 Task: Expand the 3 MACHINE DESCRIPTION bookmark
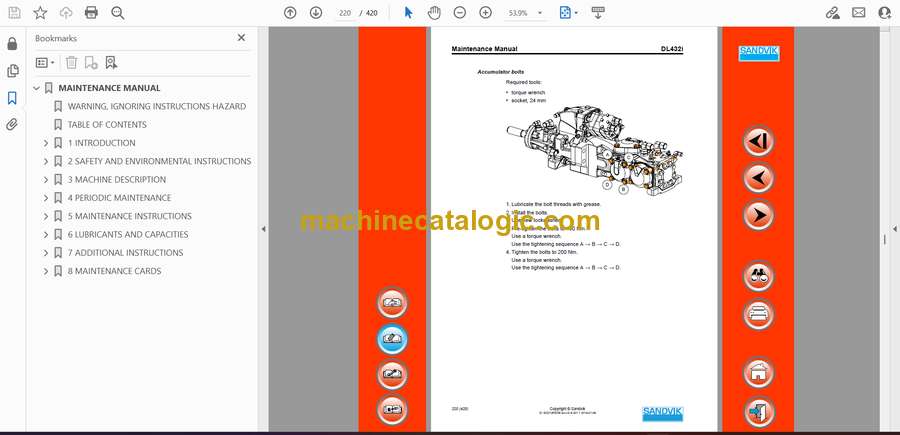[x=46, y=180]
